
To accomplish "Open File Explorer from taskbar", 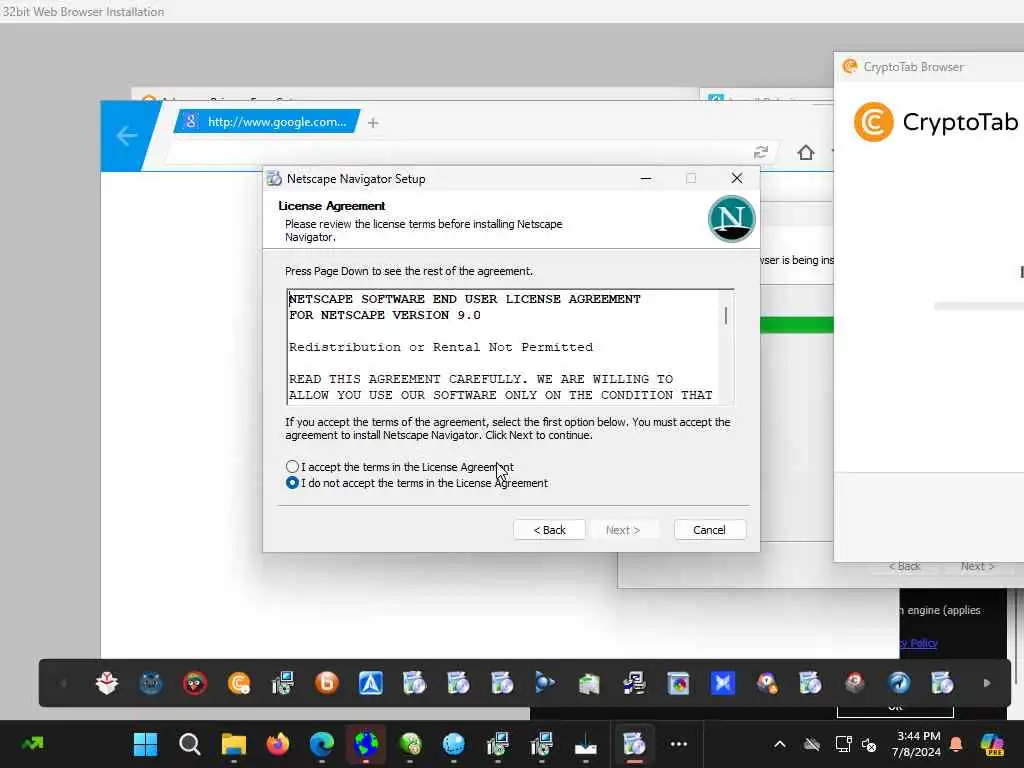I will [x=233, y=744].
